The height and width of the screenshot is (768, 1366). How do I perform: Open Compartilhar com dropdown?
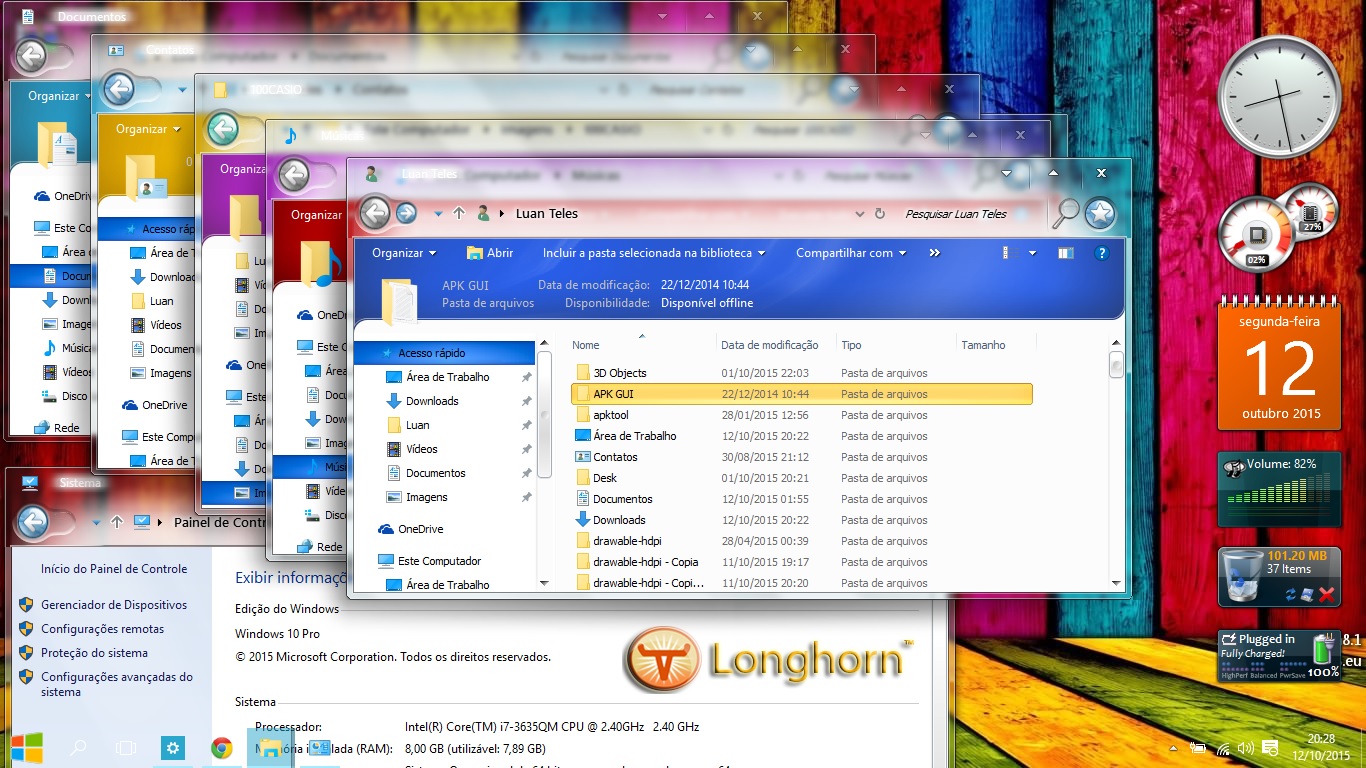851,253
